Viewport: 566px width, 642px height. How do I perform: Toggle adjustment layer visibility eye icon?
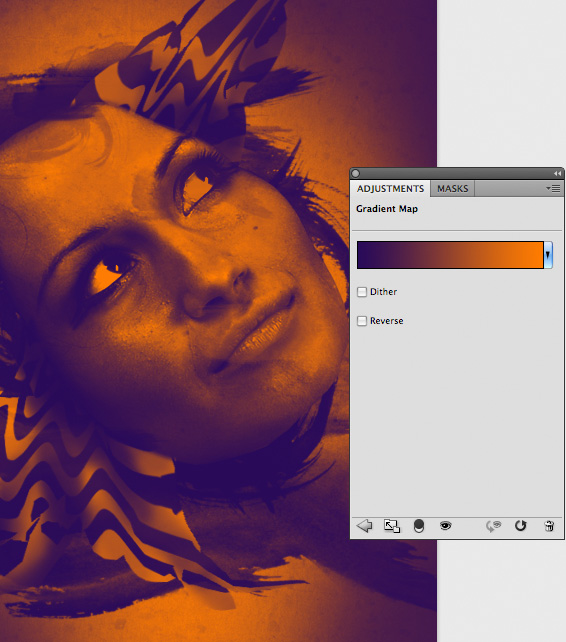click(446, 526)
